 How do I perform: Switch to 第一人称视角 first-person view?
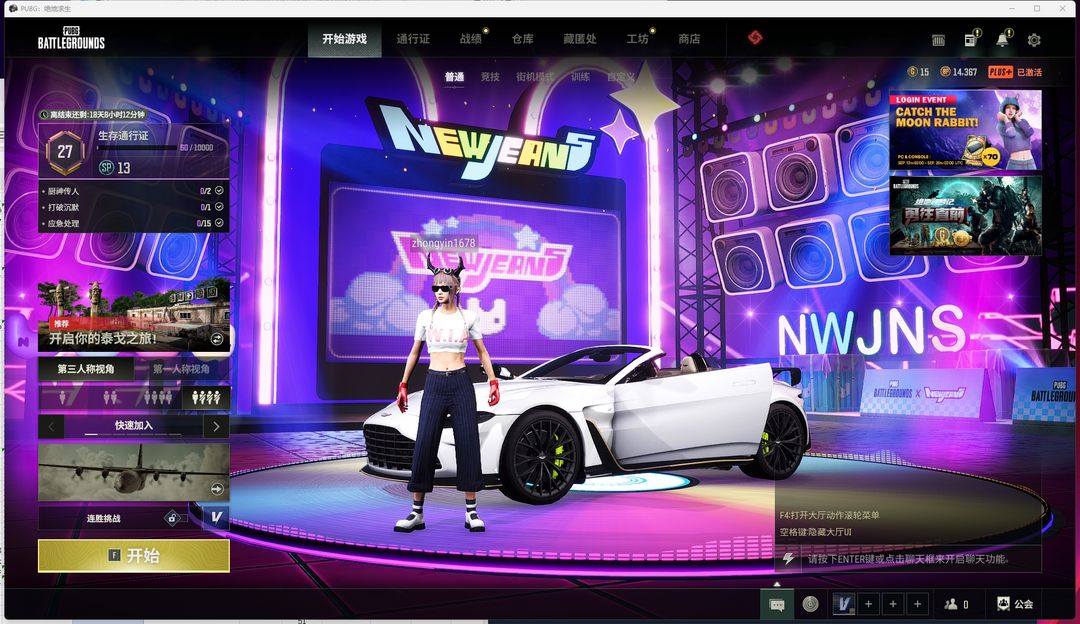(181, 369)
